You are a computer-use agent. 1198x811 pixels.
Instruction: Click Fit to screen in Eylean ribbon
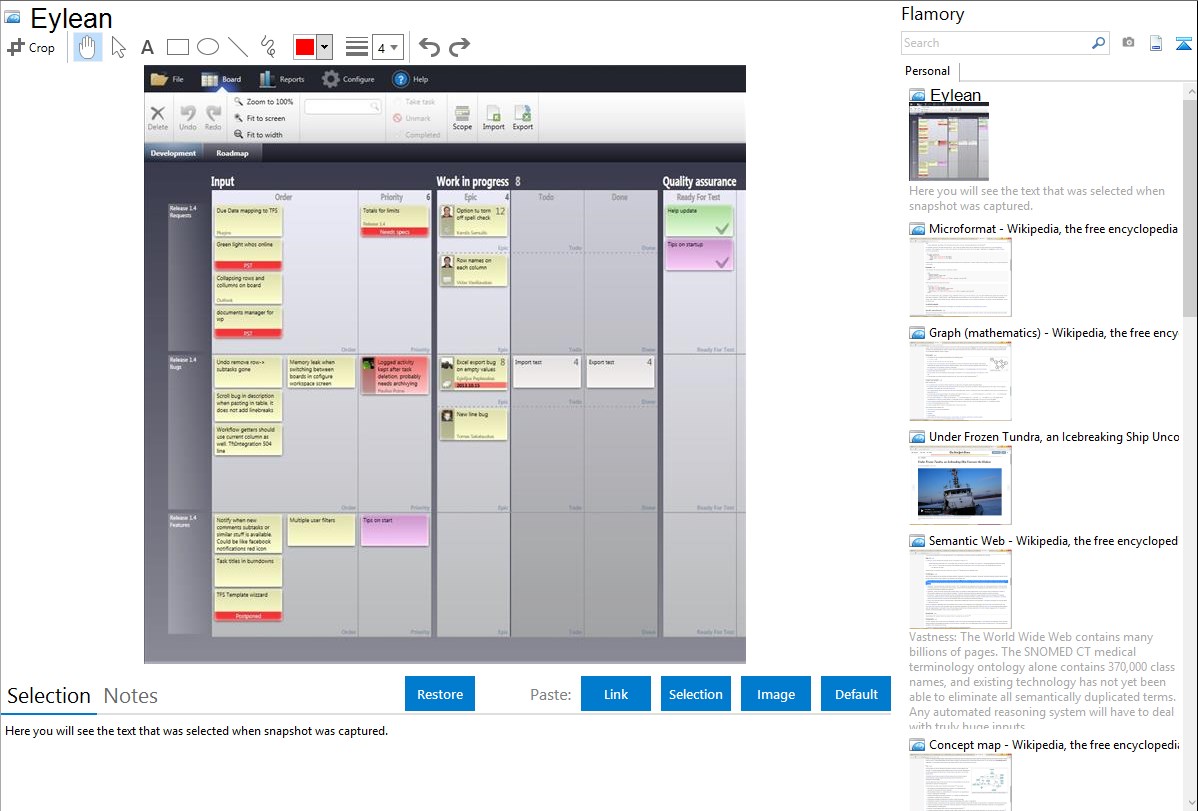coord(260,118)
